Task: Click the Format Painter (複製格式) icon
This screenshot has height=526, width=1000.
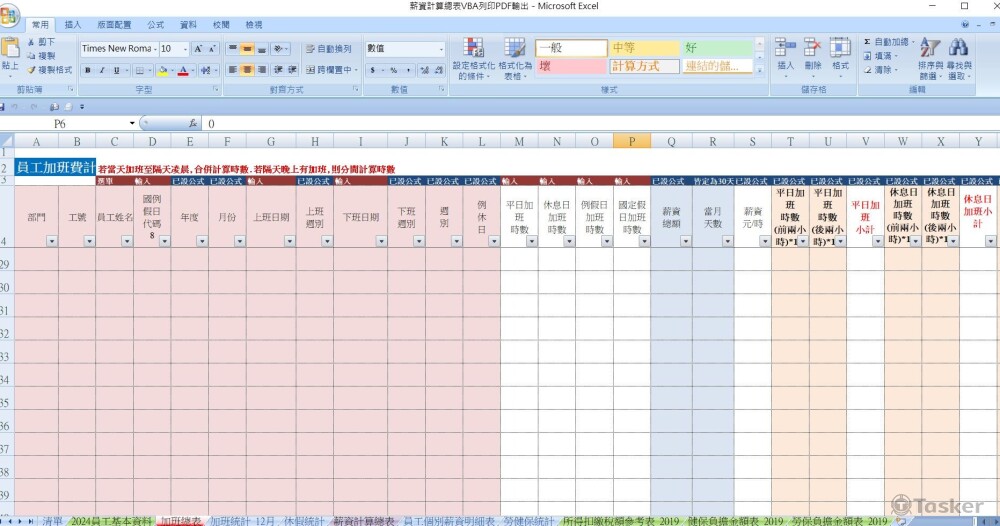Action: tap(32, 70)
